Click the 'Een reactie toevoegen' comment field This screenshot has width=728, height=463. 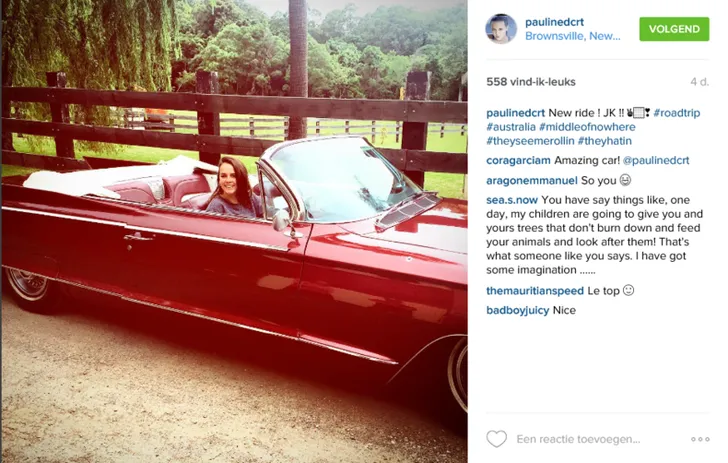point(578,439)
